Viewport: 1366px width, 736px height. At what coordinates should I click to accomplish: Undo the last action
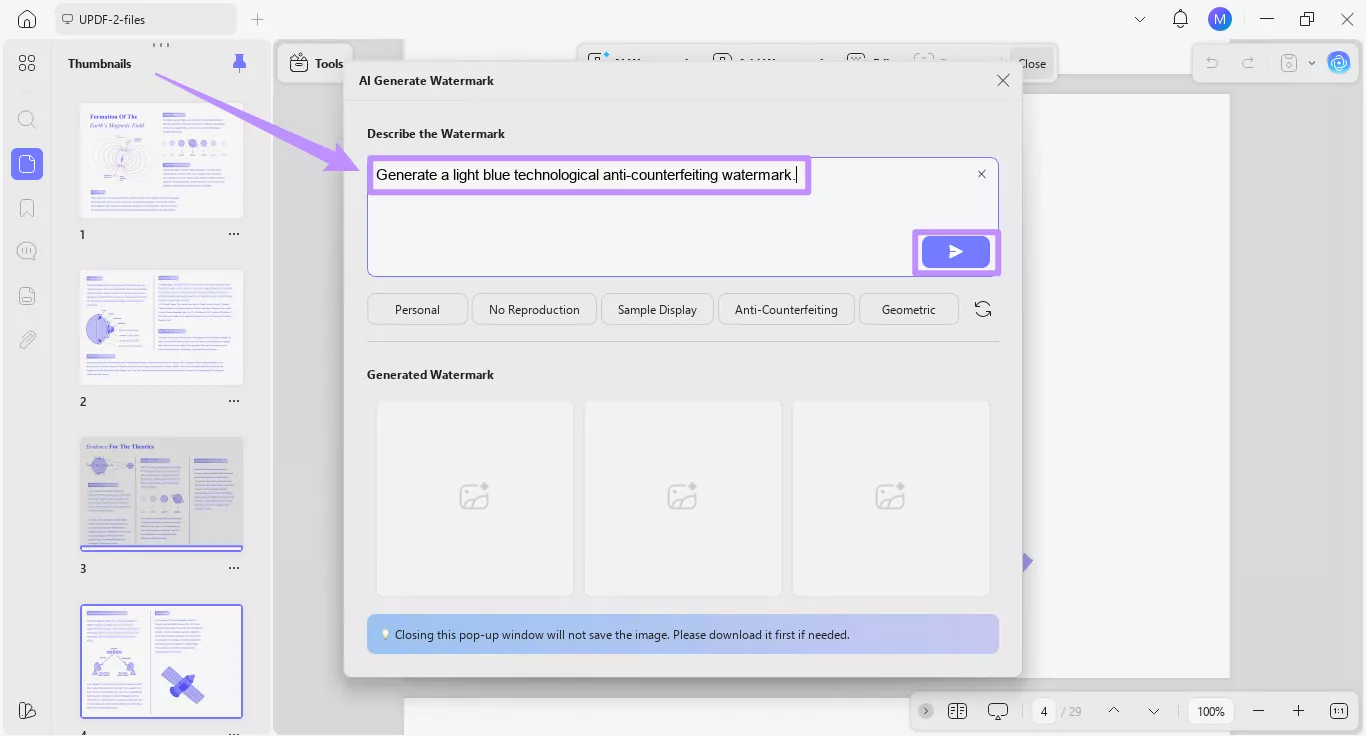[1212, 63]
